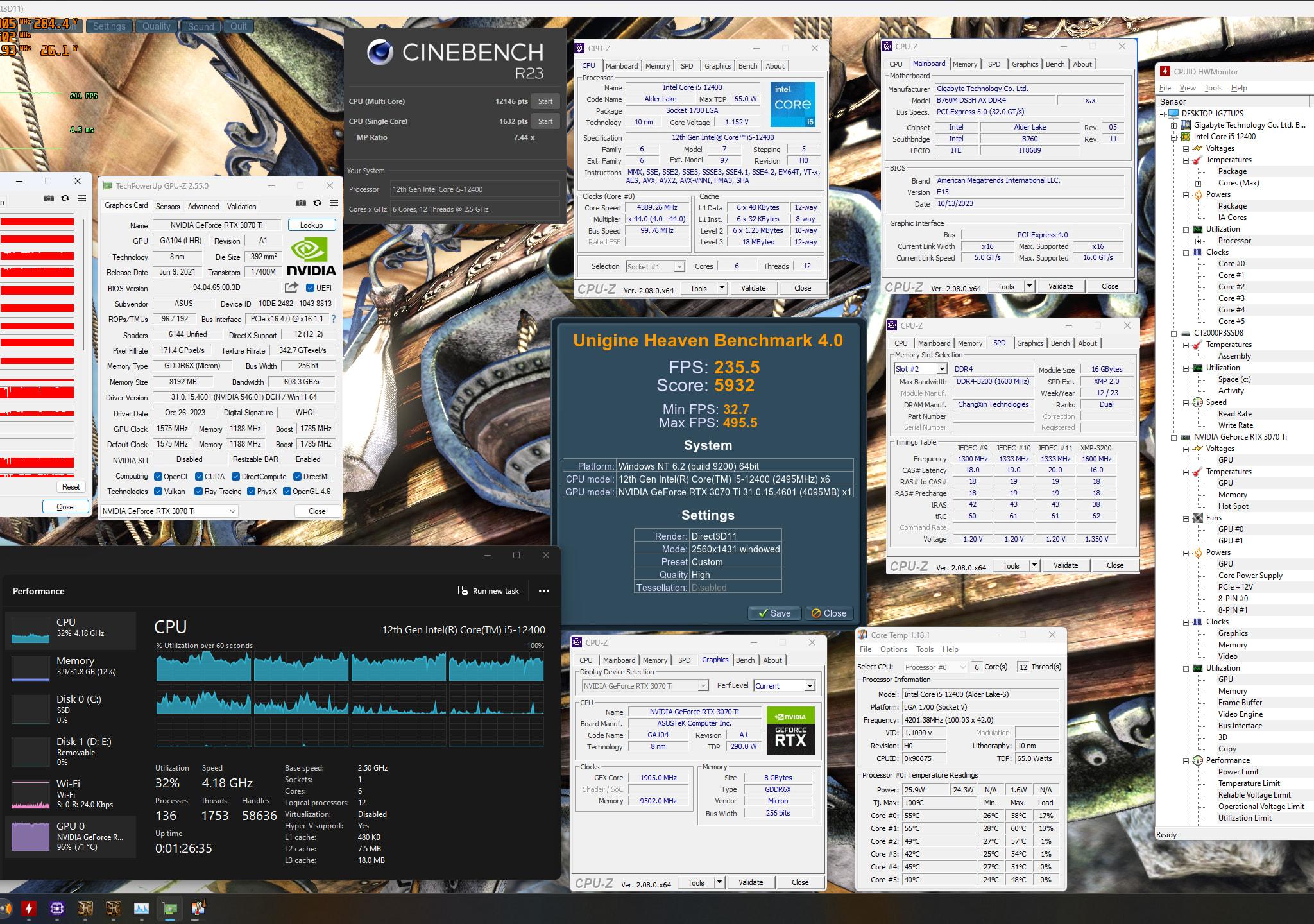Click the GPU-Z graphics card taskbar icon
The image size is (1314, 924).
[170, 908]
